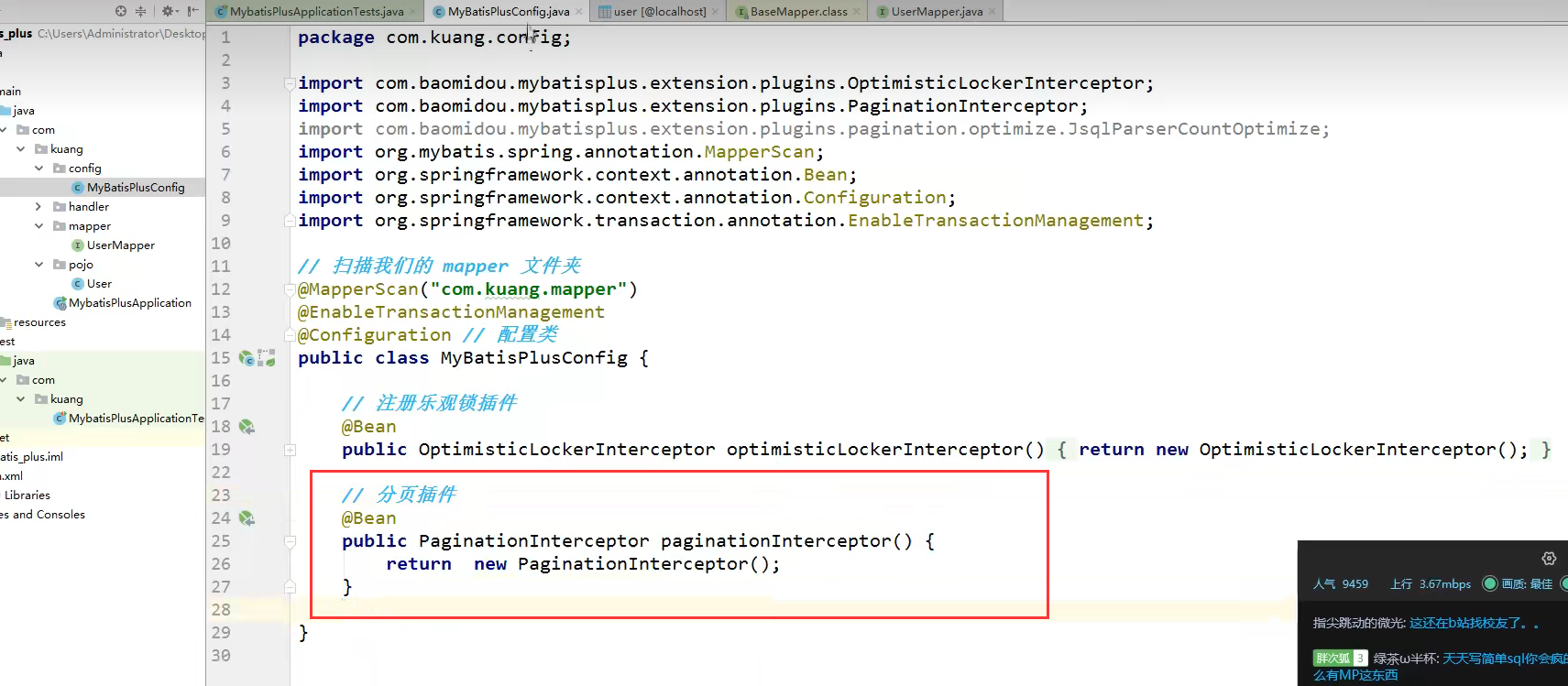Viewport: 1568px width, 686px height.
Task: Click the collapse-all icon in project toolbar
Action: [x=141, y=11]
